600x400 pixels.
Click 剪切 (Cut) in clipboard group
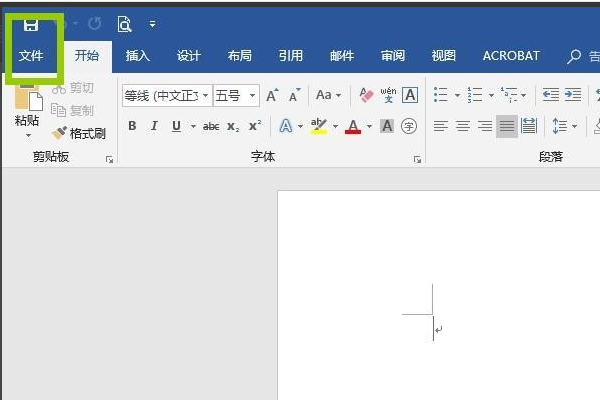[73, 88]
